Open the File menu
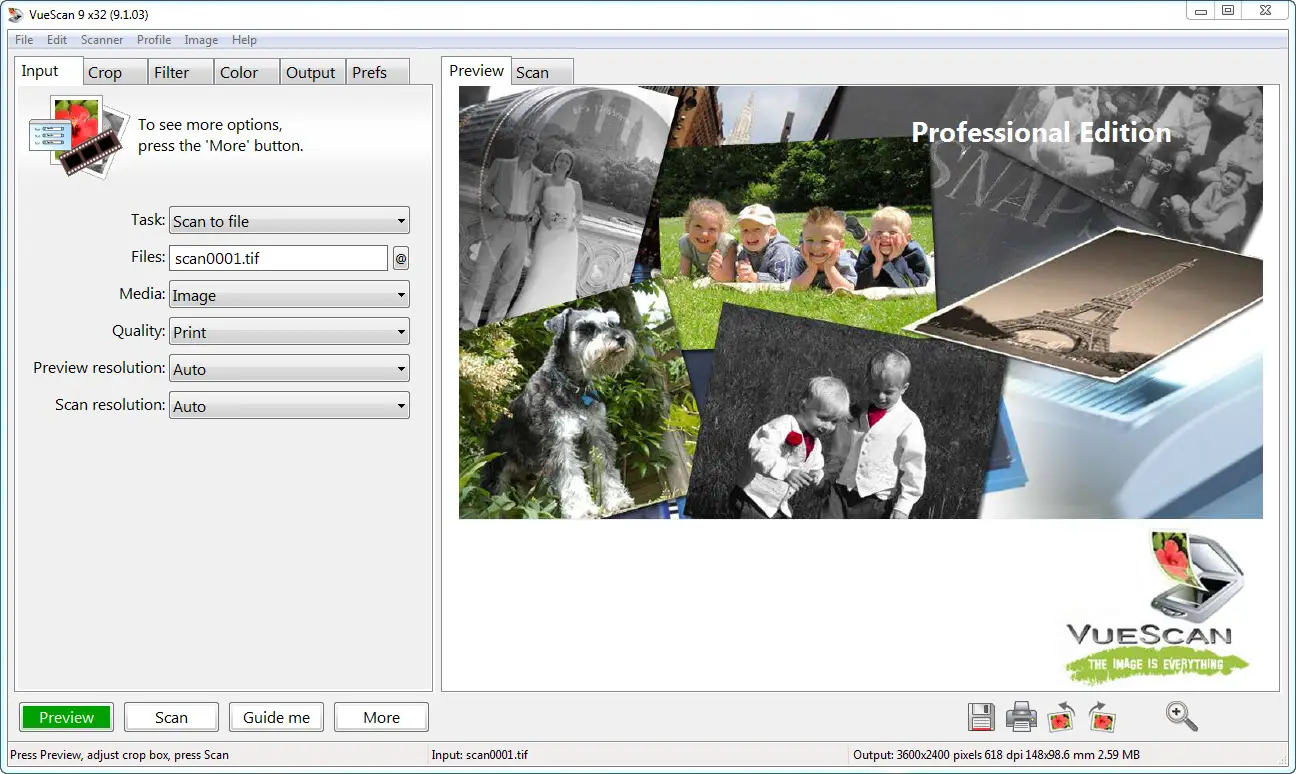This screenshot has width=1296, height=774. (x=24, y=40)
